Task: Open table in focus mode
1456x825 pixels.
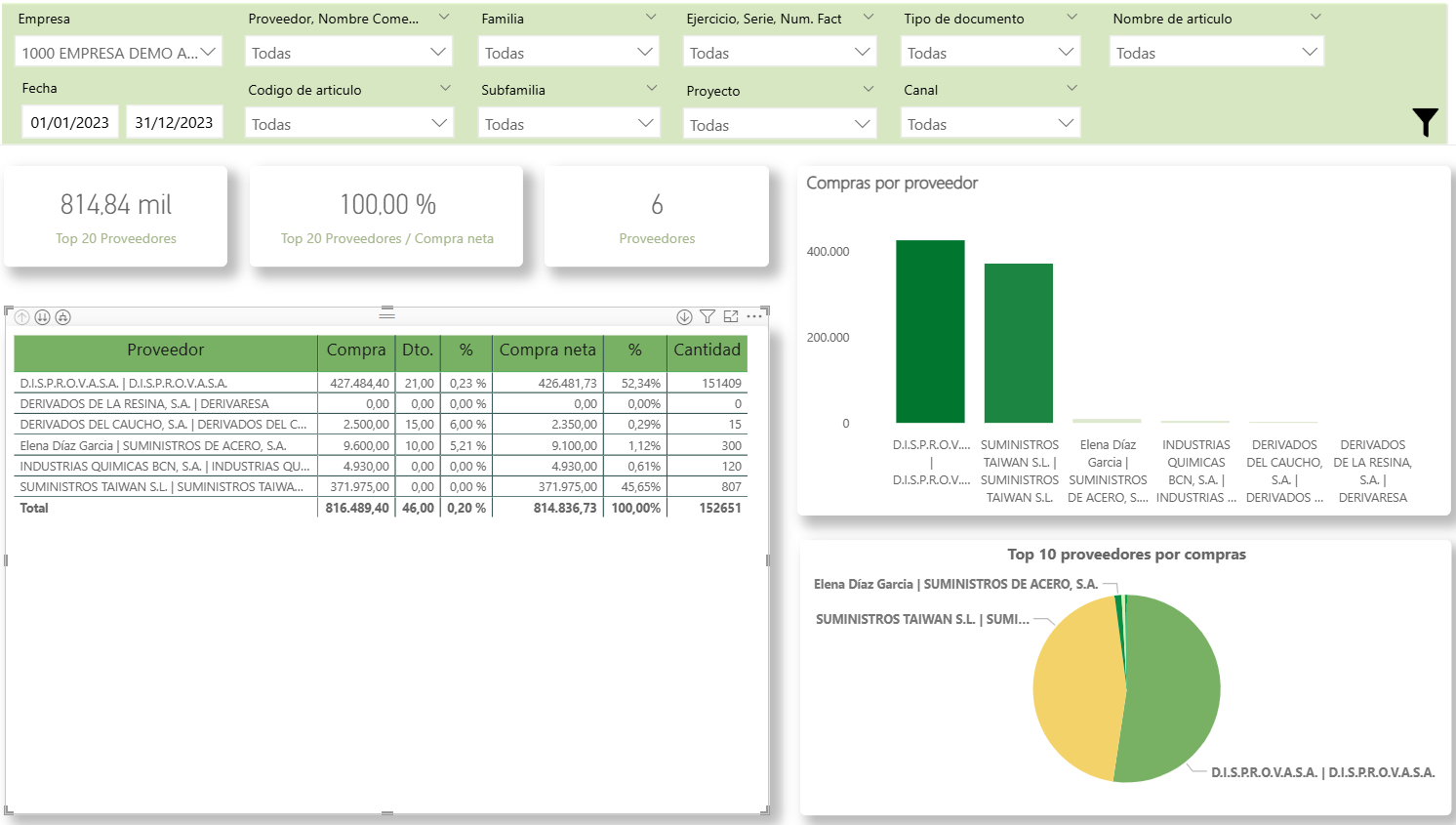Action: (731, 317)
